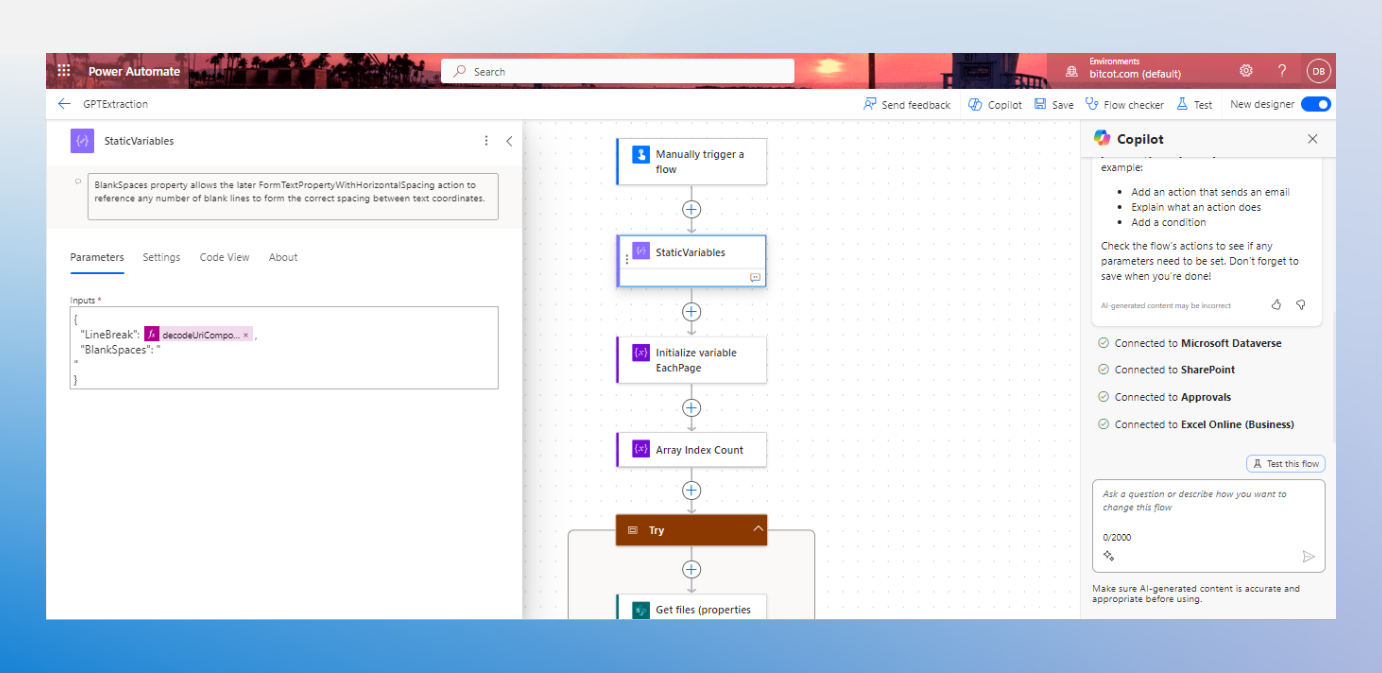The width and height of the screenshot is (1382, 673).
Task: Click the thumbs down feedback icon
Action: pos(1301,305)
